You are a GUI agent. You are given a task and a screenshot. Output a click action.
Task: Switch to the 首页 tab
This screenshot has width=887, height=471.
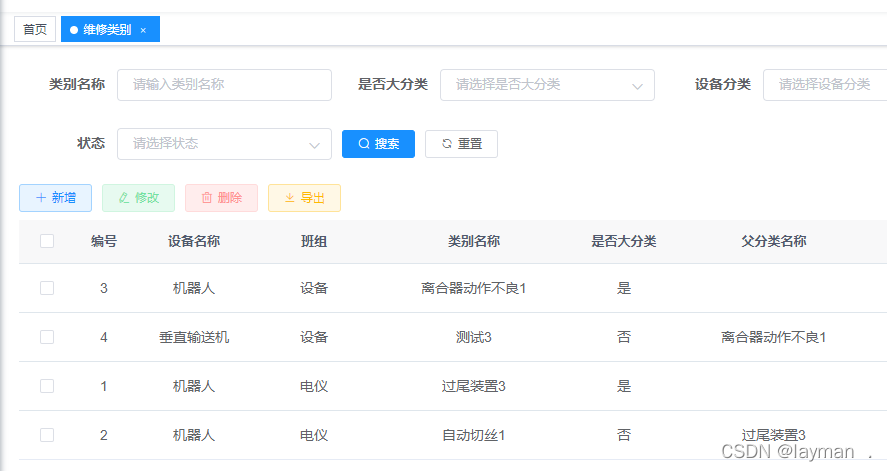coord(35,29)
